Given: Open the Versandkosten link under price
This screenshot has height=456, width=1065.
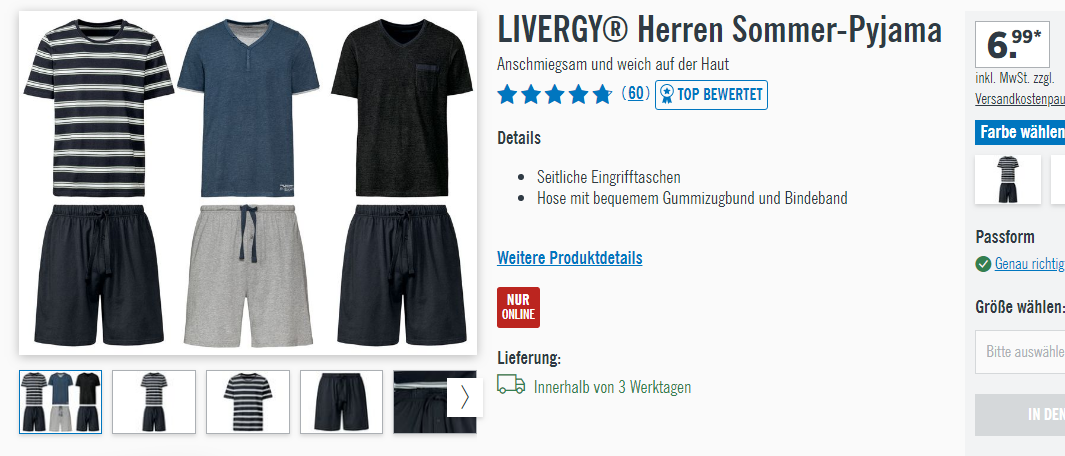Looking at the screenshot, I should 1020,99.
